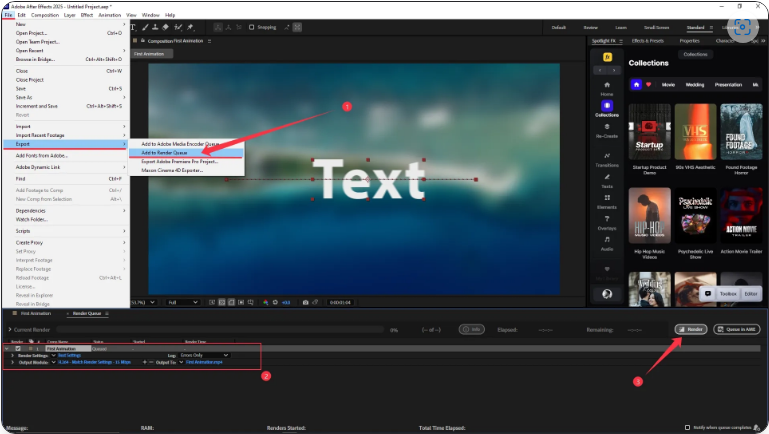Switch to the First Animation timeline tab
This screenshot has height=434, width=769.
click(x=36, y=313)
